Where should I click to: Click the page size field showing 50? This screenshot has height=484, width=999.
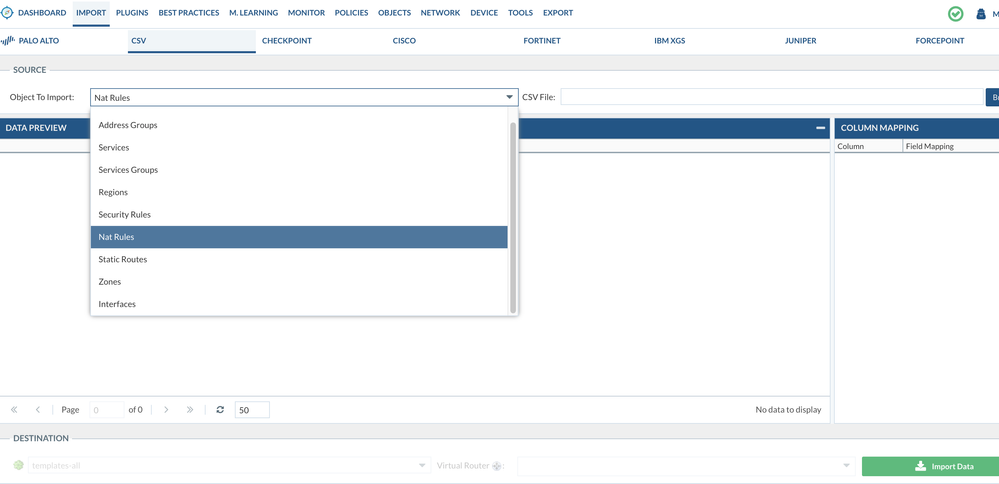[252, 409]
